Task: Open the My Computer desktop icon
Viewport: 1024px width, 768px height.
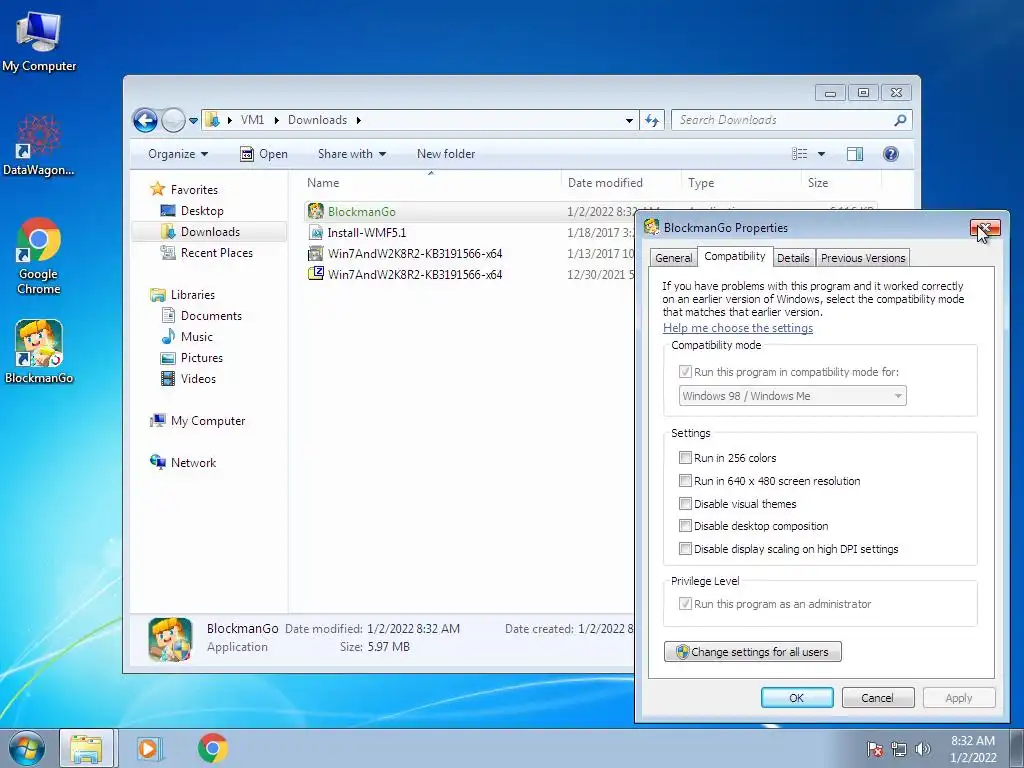Action: click(39, 40)
